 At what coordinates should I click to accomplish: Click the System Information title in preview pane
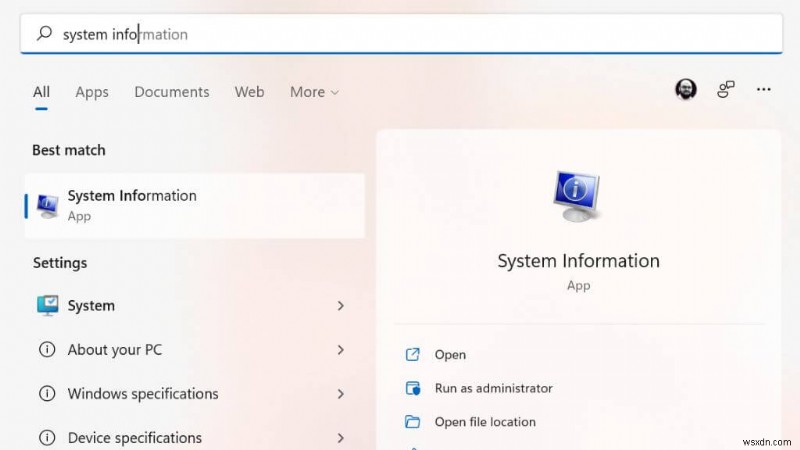[x=578, y=261]
